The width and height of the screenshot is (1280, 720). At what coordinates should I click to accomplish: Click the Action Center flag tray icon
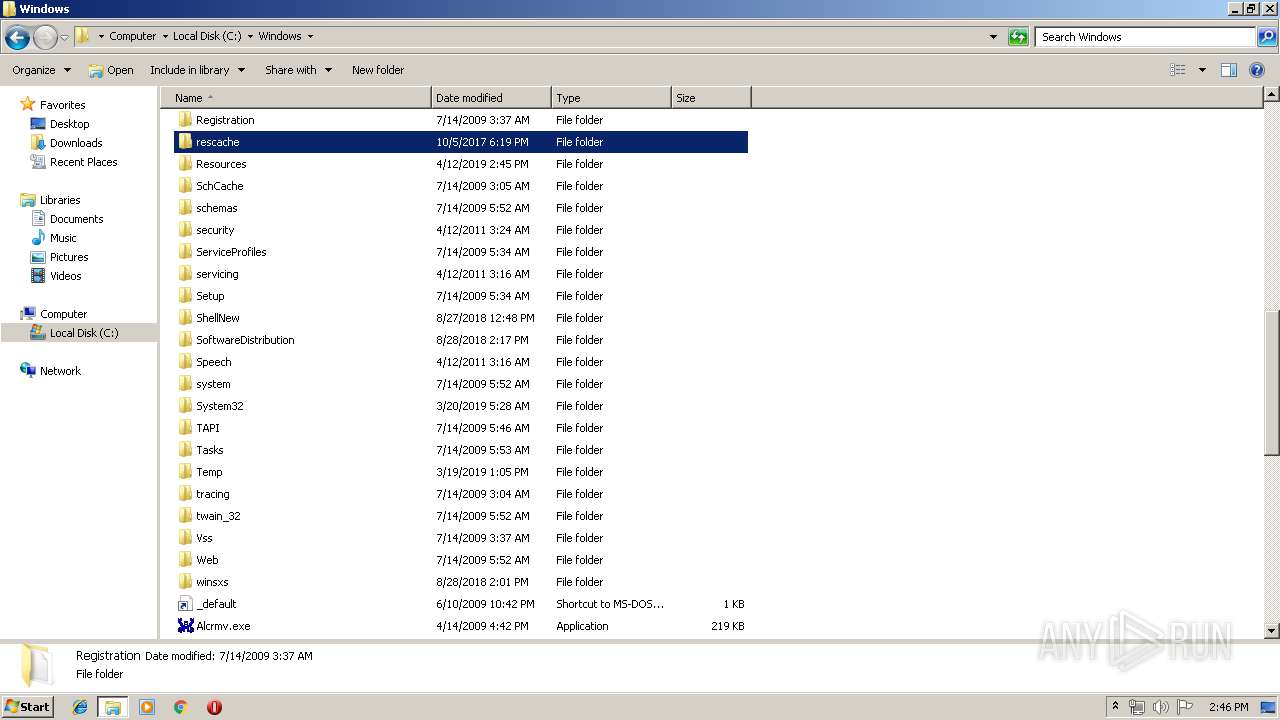[x=1185, y=707]
